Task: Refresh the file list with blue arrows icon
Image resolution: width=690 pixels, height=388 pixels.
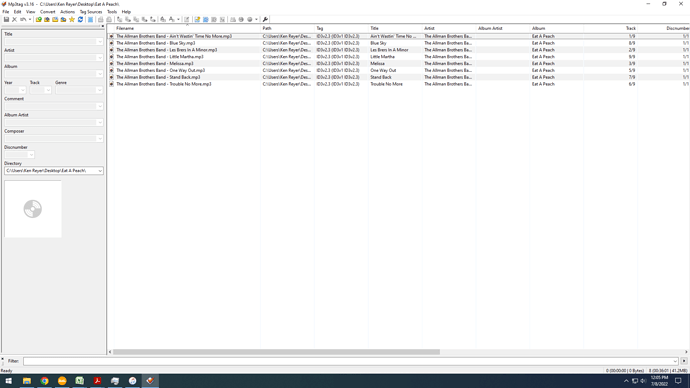Action: [x=80, y=19]
